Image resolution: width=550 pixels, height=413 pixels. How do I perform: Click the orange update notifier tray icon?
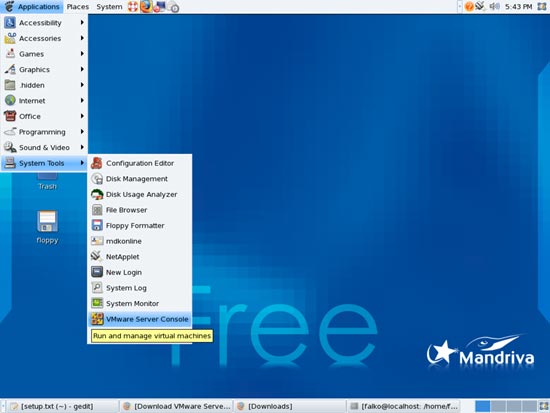coord(469,6)
